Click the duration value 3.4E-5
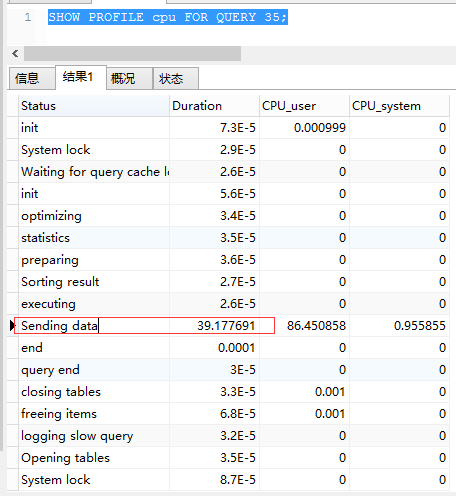The image size is (456, 496). (x=238, y=216)
